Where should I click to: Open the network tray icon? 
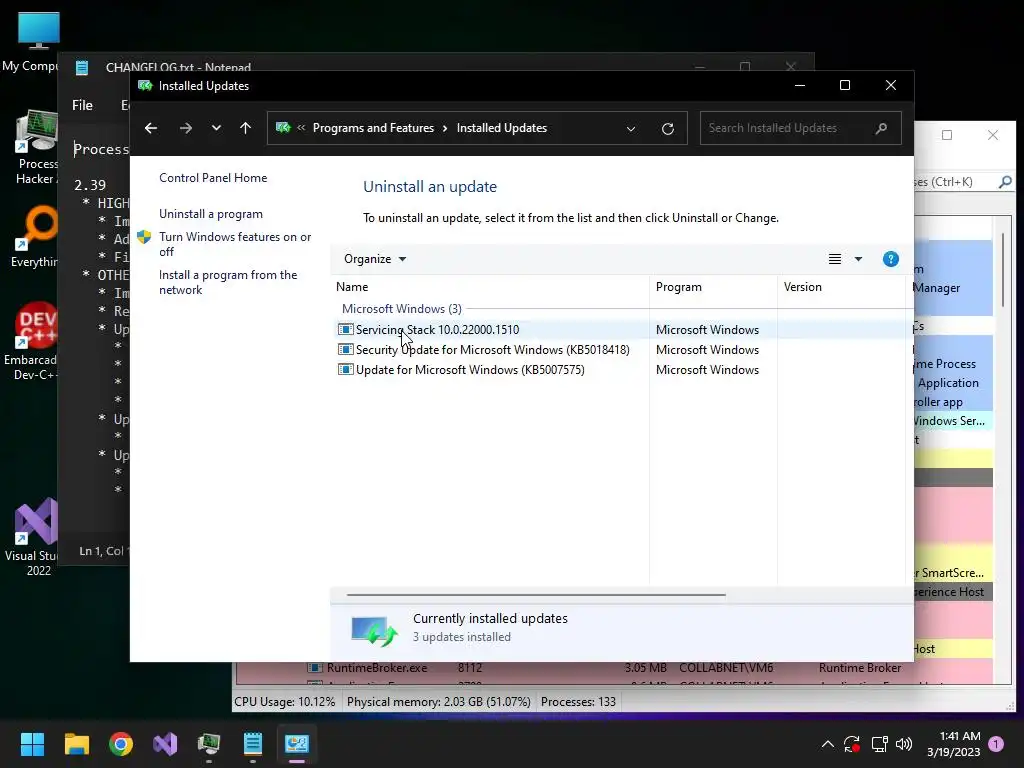pyautogui.click(x=879, y=744)
